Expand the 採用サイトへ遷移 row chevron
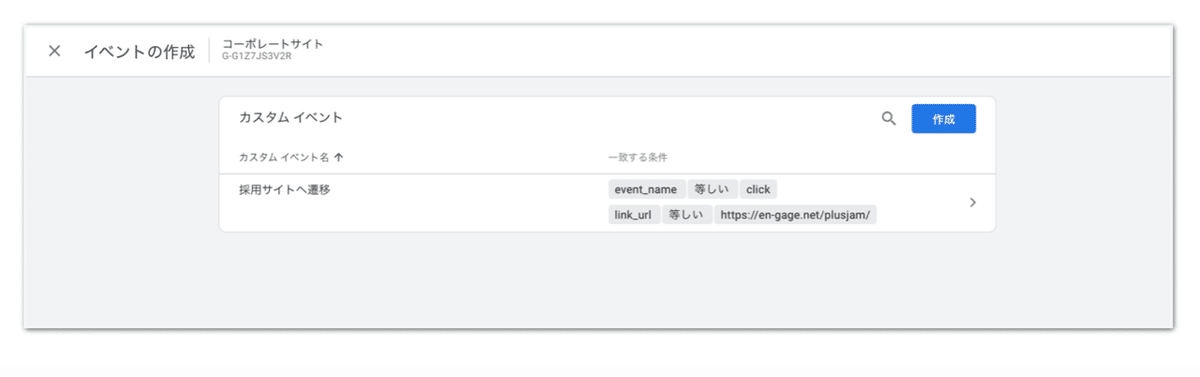Viewport: 1200px width, 377px height. click(x=973, y=203)
